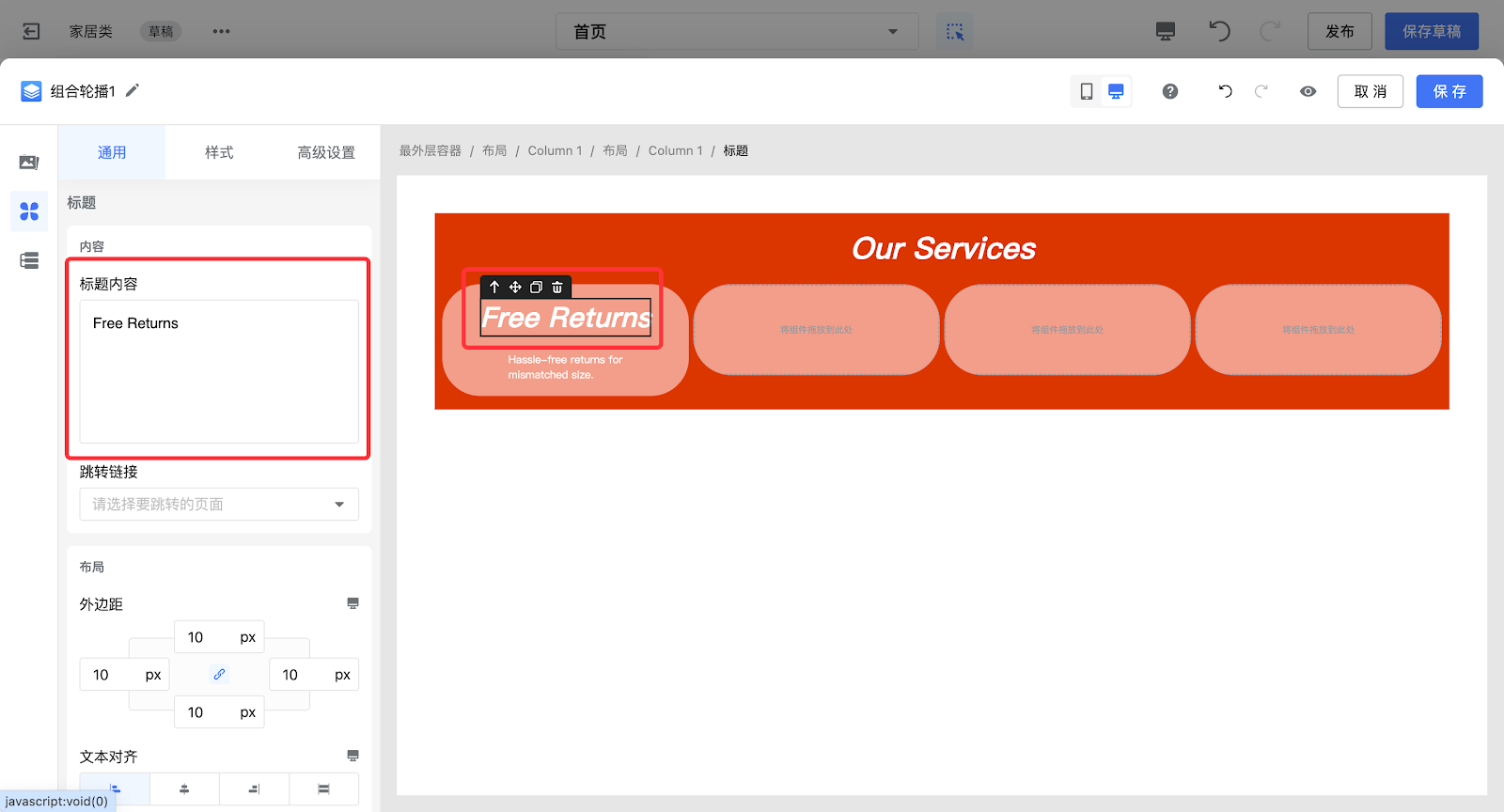
Task: Delete the selected Free Returns title
Action: [557, 288]
